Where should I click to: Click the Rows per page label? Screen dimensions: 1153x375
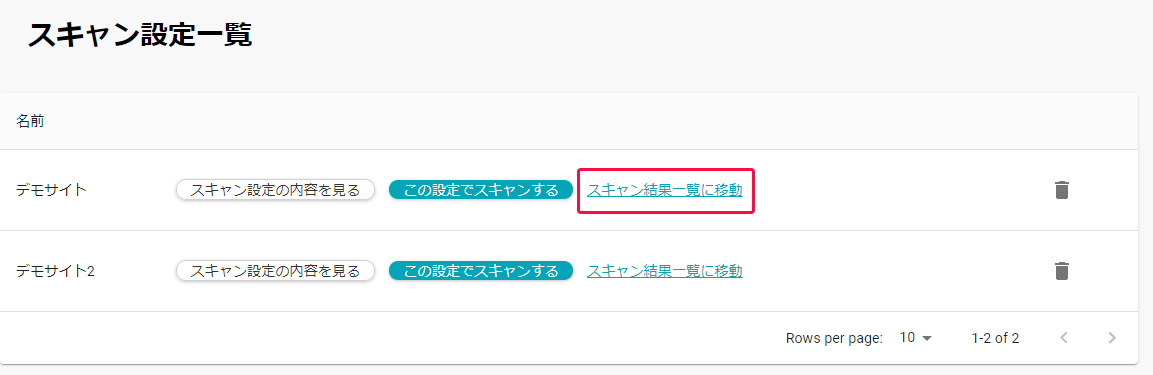tap(834, 338)
